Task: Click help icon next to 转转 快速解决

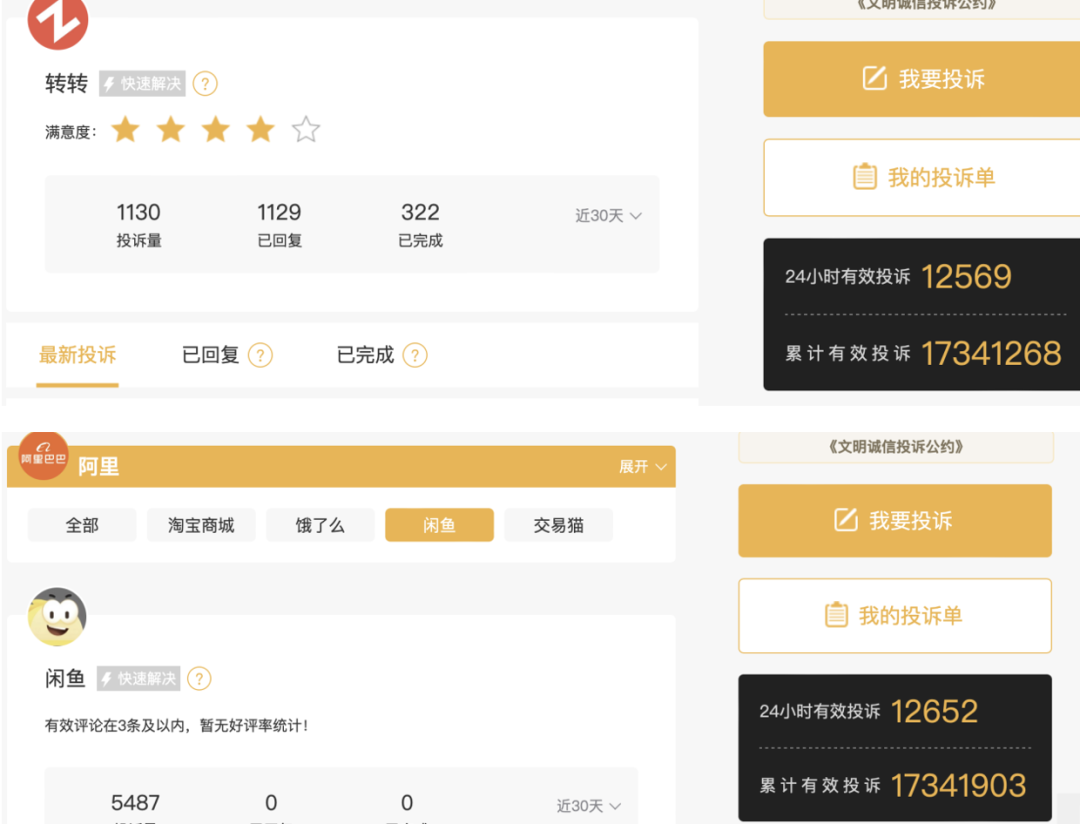Action: 205,84
